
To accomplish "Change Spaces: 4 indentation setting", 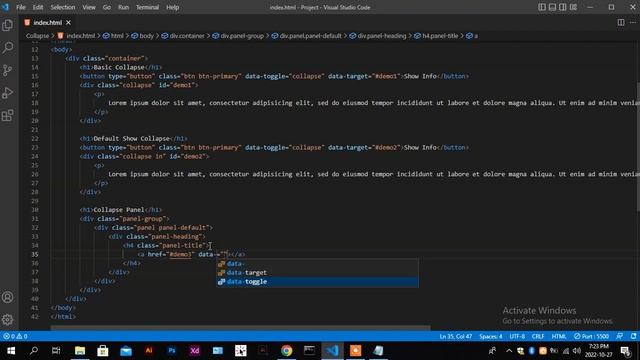I will [x=491, y=336].
